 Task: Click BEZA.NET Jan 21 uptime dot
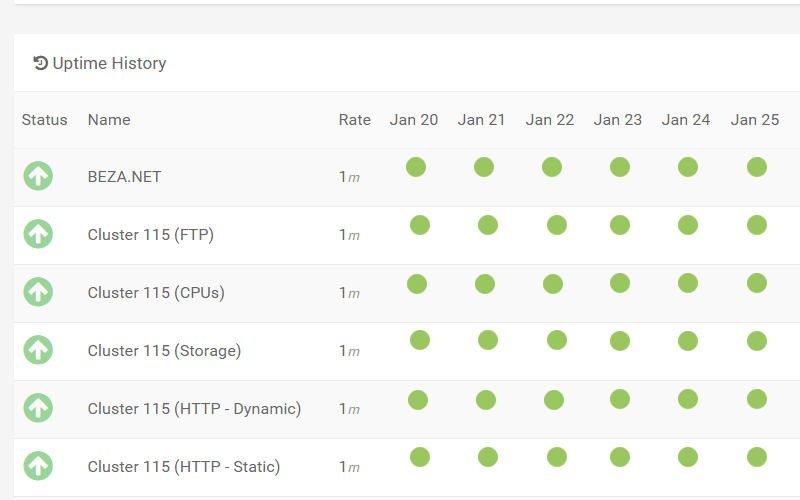pyautogui.click(x=484, y=167)
